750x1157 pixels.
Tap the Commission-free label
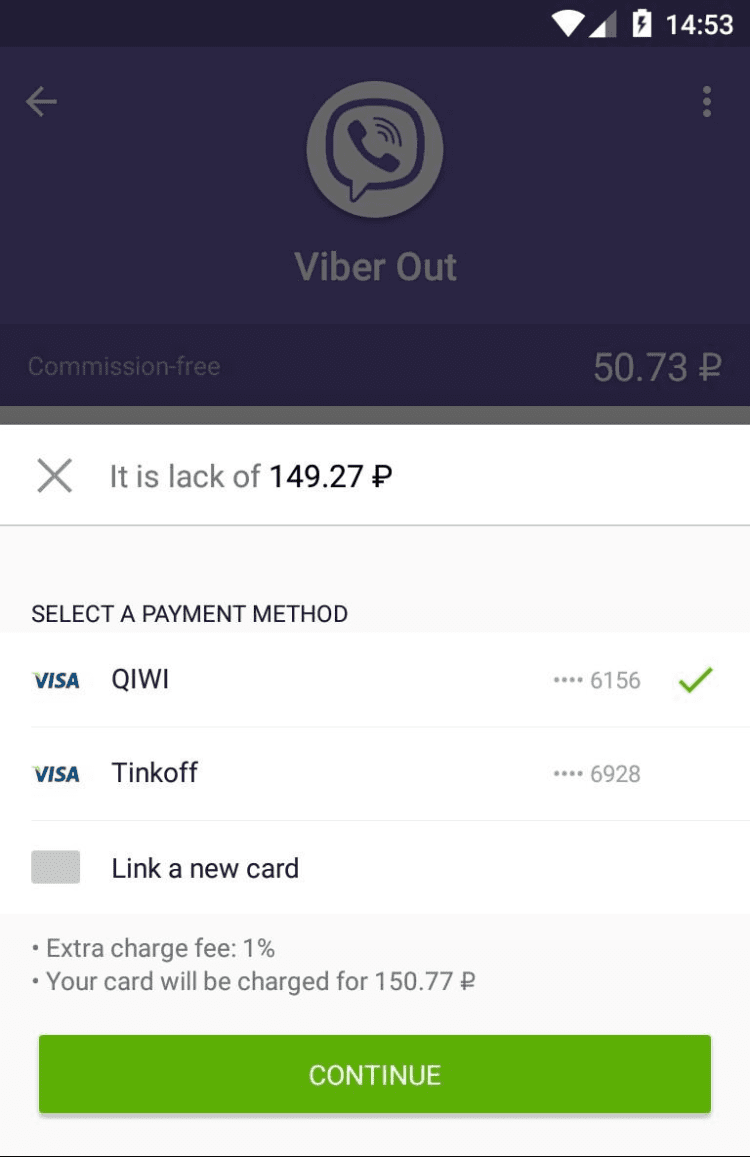coord(124,366)
